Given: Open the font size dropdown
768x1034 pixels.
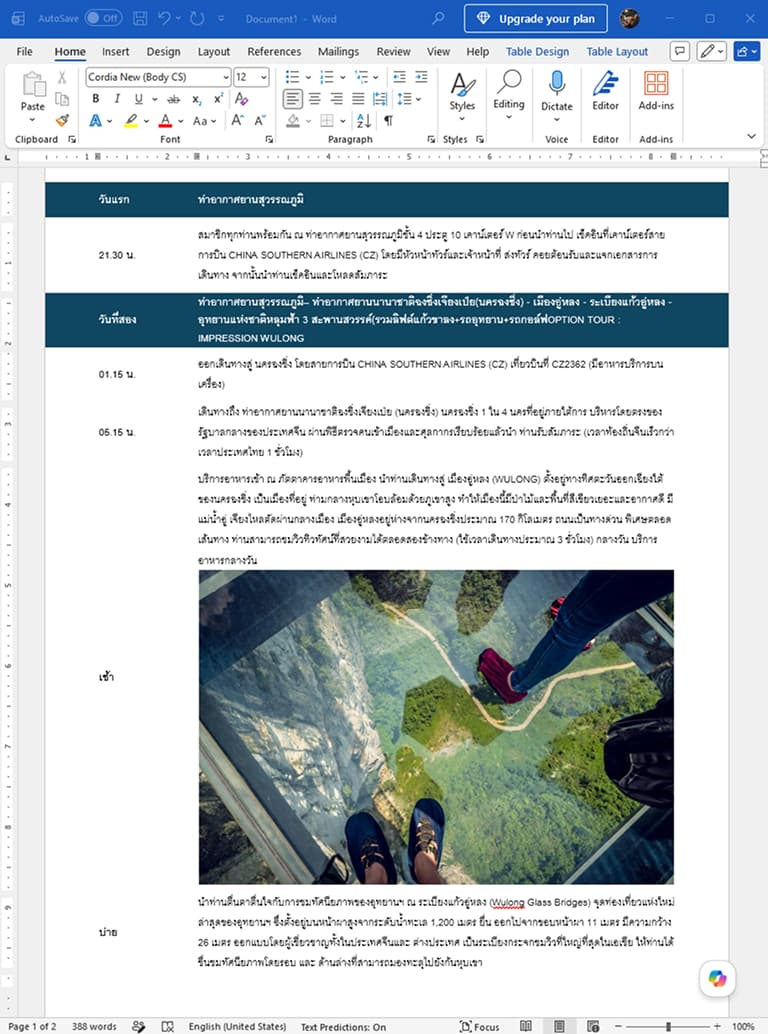Looking at the screenshot, I should (264, 77).
